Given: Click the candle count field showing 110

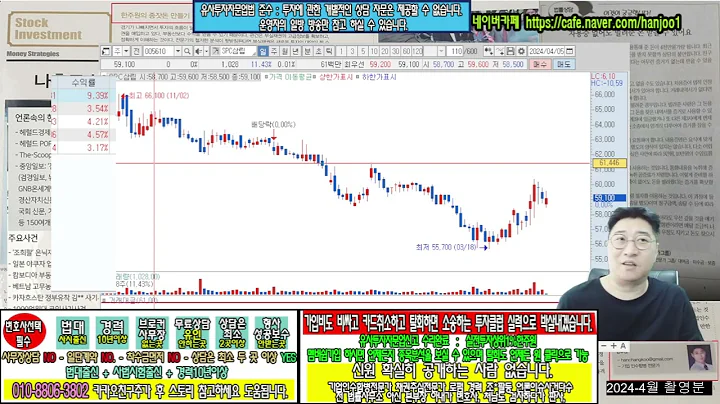Looking at the screenshot, I should (455, 51).
